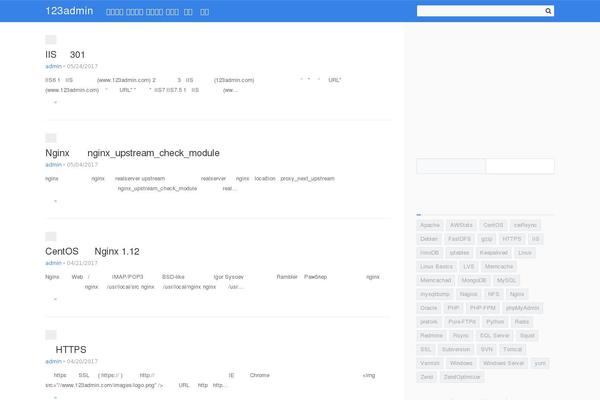Select the AWStats tag
Viewport: 600px width, 400px height.
[461, 225]
